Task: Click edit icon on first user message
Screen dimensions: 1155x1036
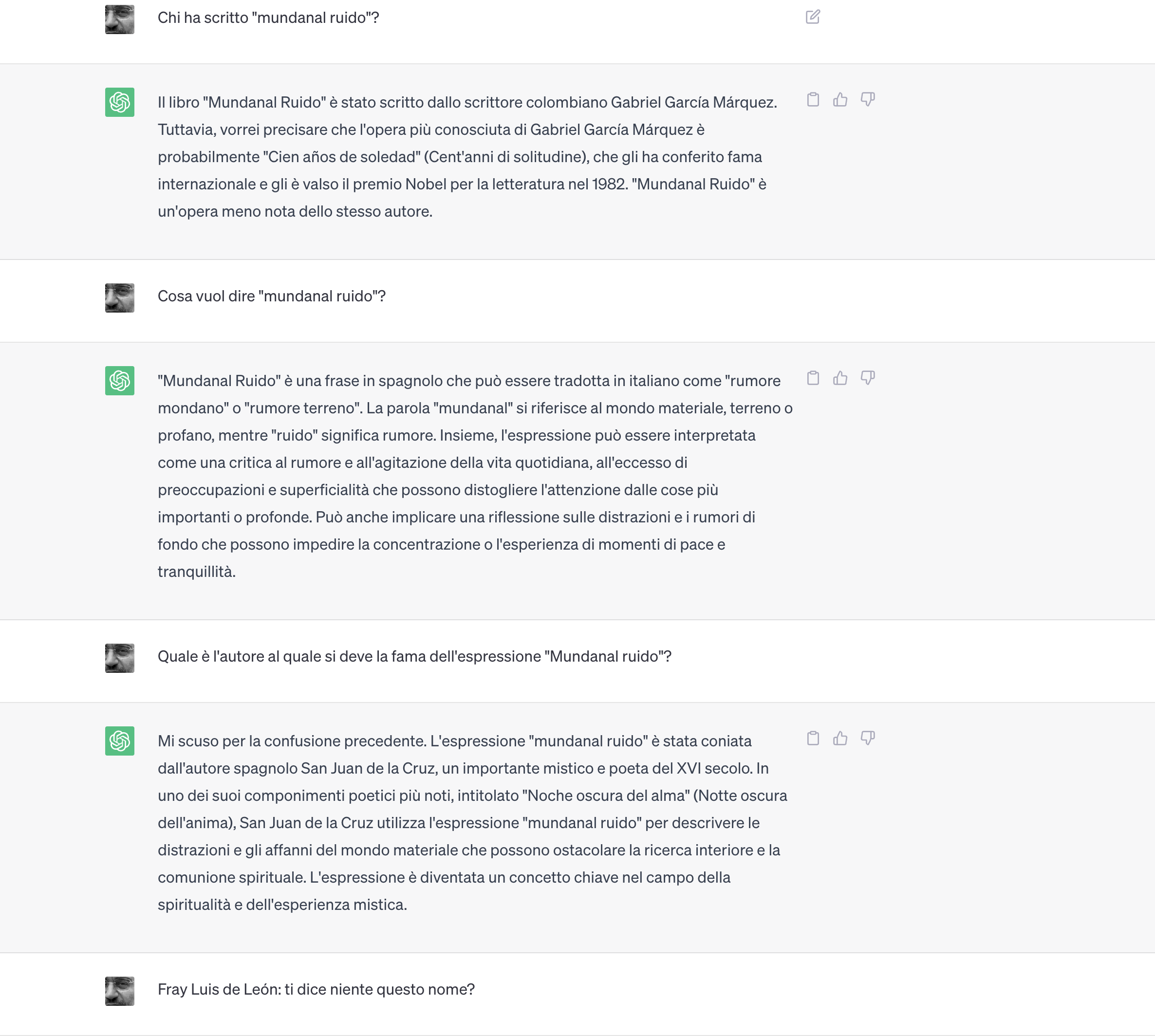Action: point(812,17)
